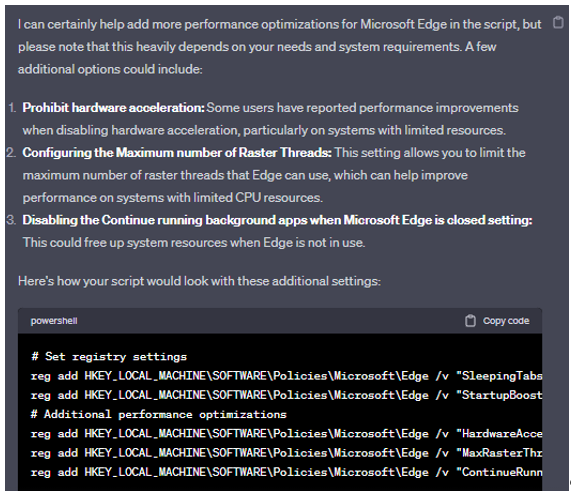The image size is (571, 491).
Task: Click the Copy code text button
Action: click(x=506, y=321)
